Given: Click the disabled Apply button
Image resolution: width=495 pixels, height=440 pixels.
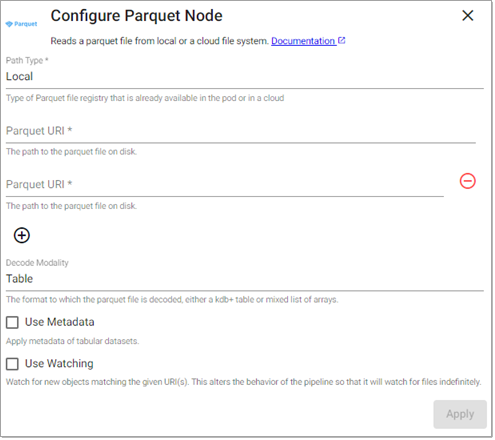Looking at the screenshot, I should (460, 414).
